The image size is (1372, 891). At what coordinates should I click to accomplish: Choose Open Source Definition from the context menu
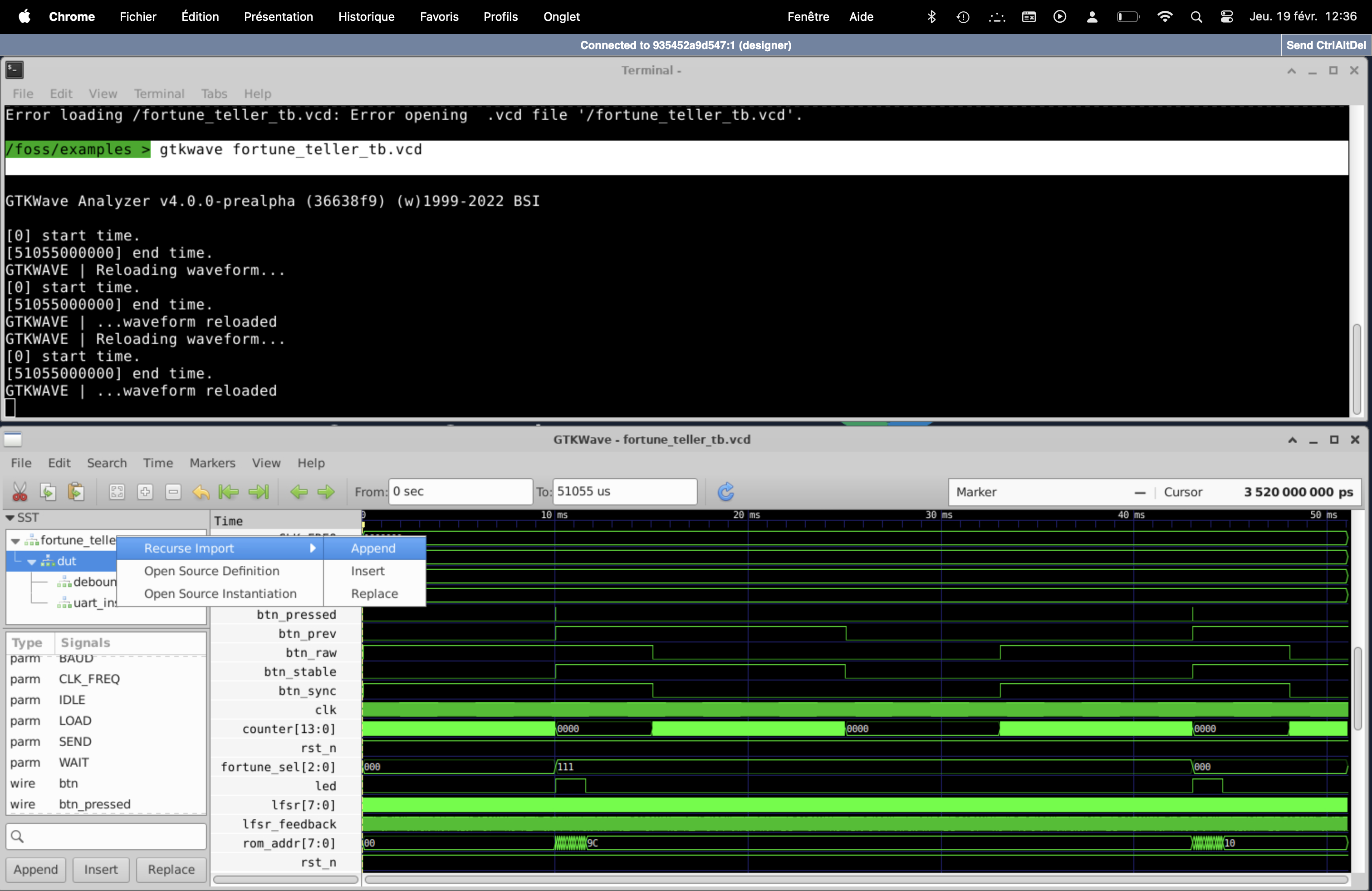[x=211, y=571]
